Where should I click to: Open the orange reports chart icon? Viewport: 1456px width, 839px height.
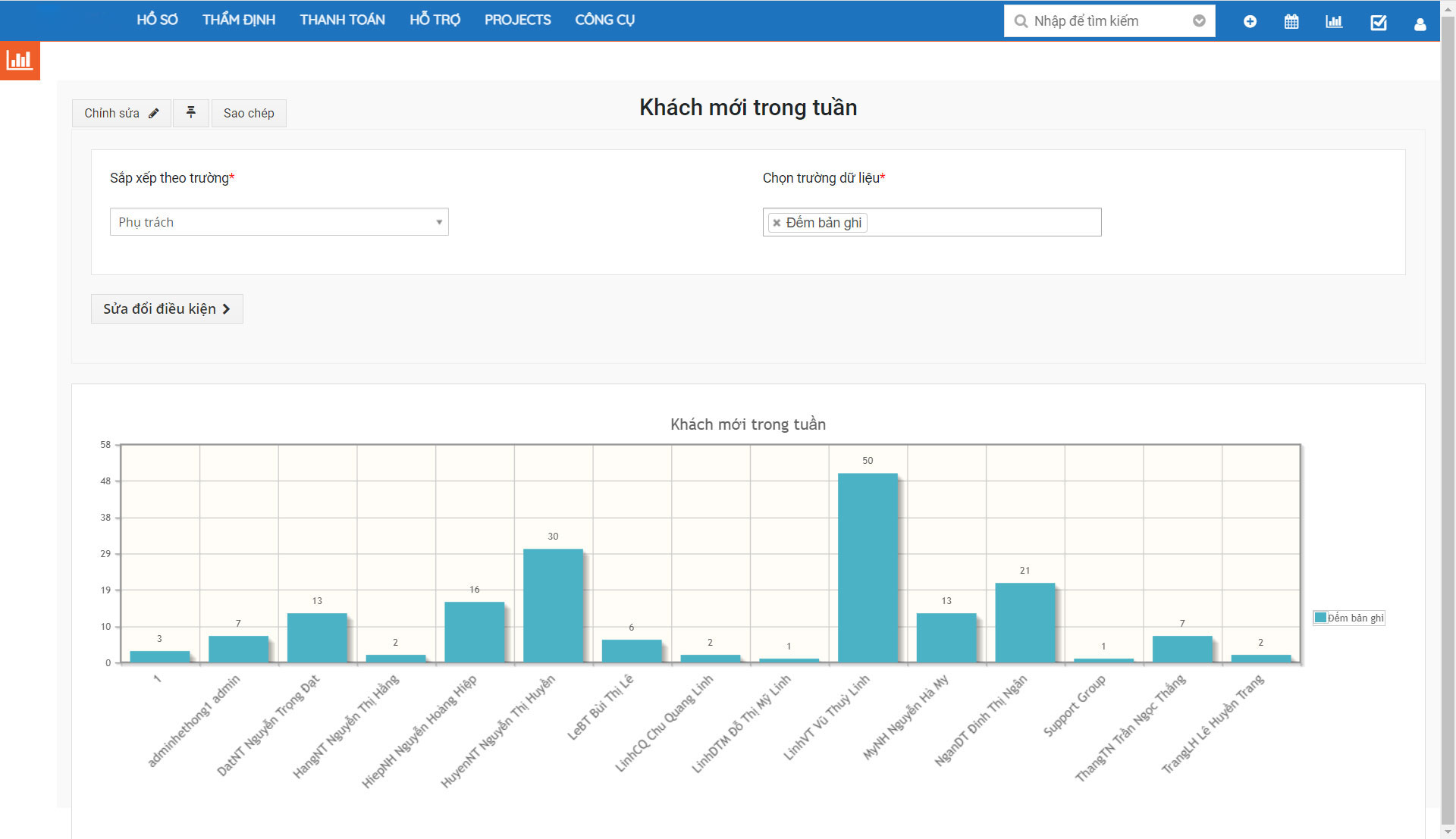[x=20, y=60]
